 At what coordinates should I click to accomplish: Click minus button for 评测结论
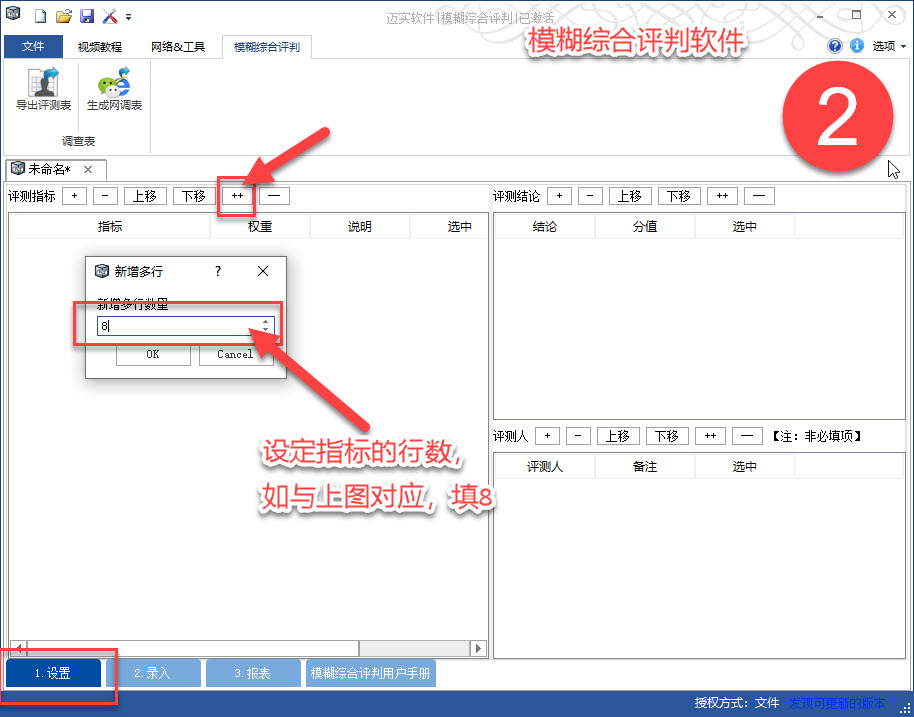(x=590, y=196)
